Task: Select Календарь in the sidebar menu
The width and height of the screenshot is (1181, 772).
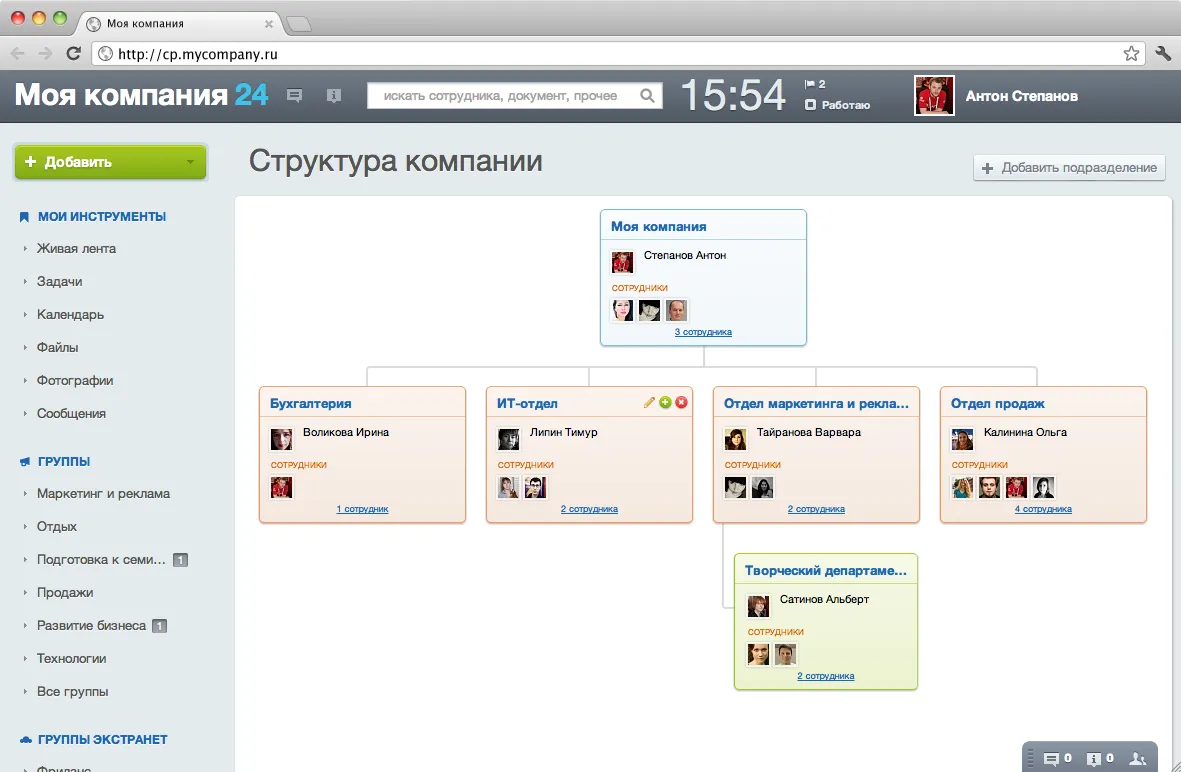Action: click(x=70, y=314)
